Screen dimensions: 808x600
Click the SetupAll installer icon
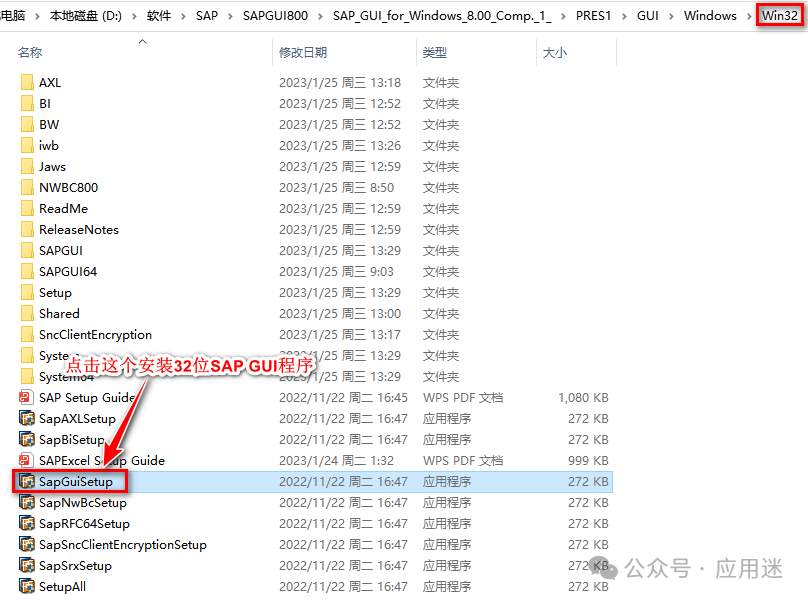pyautogui.click(x=26, y=587)
